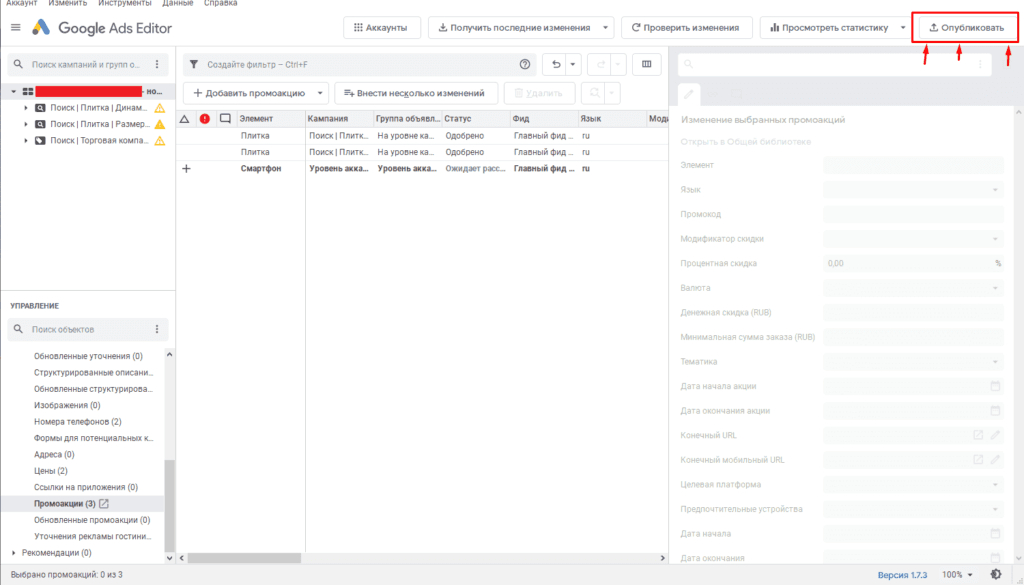
Task: Open calendar for Дата окончания акции
Action: click(995, 411)
